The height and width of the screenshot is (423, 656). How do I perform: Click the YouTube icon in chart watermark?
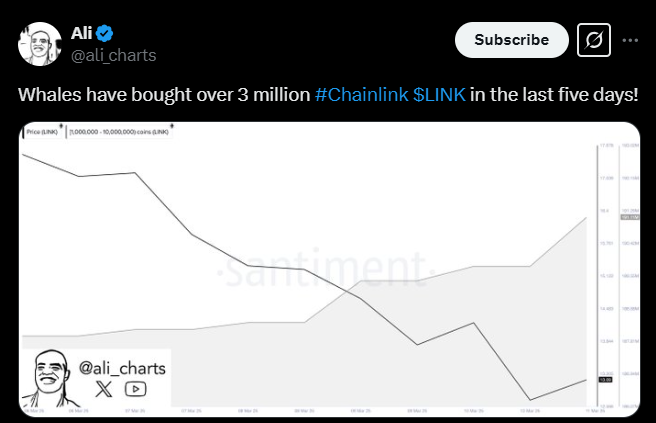pyautogui.click(x=135, y=389)
